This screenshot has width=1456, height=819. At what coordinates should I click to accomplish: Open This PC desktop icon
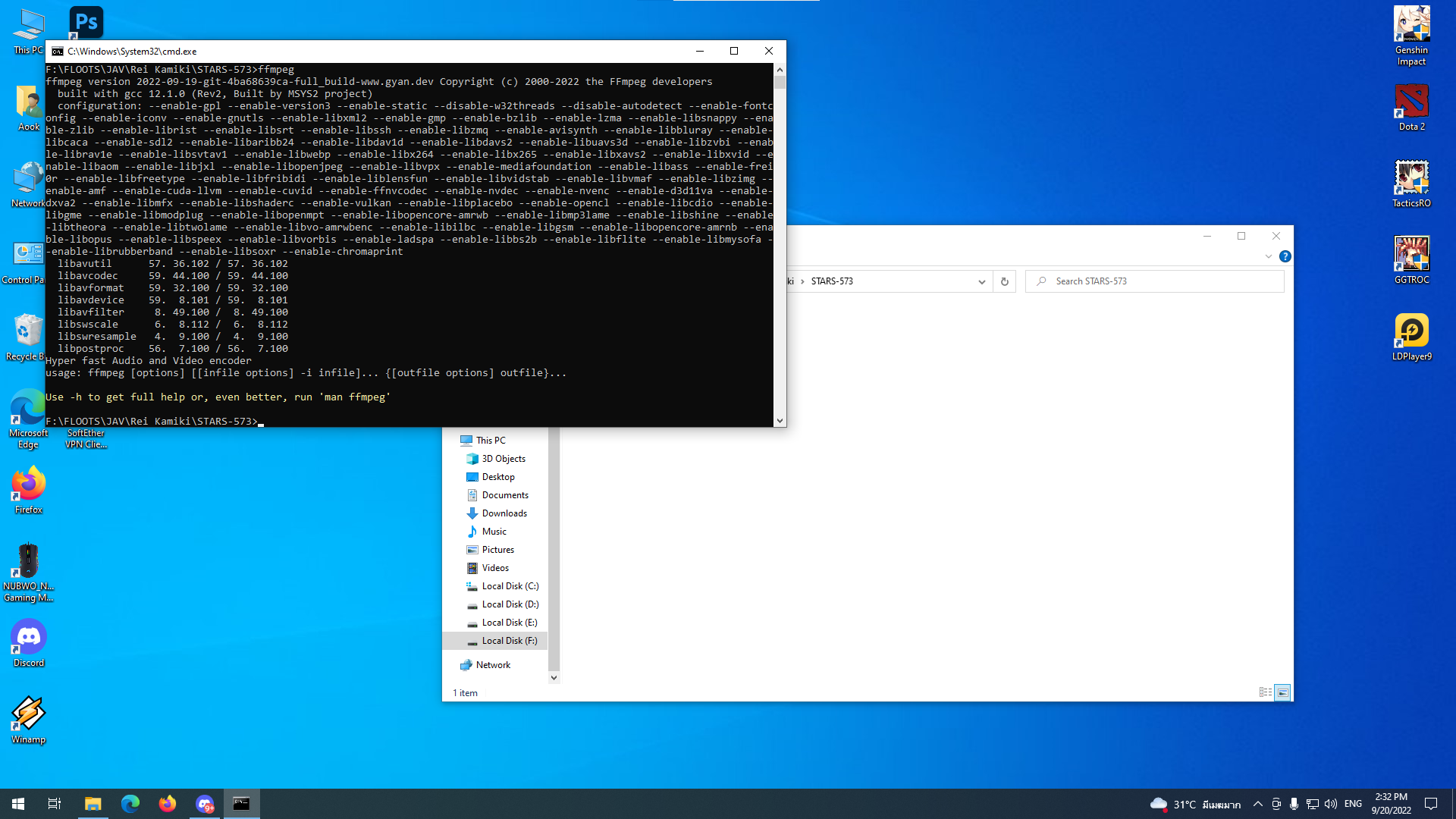pyautogui.click(x=28, y=32)
